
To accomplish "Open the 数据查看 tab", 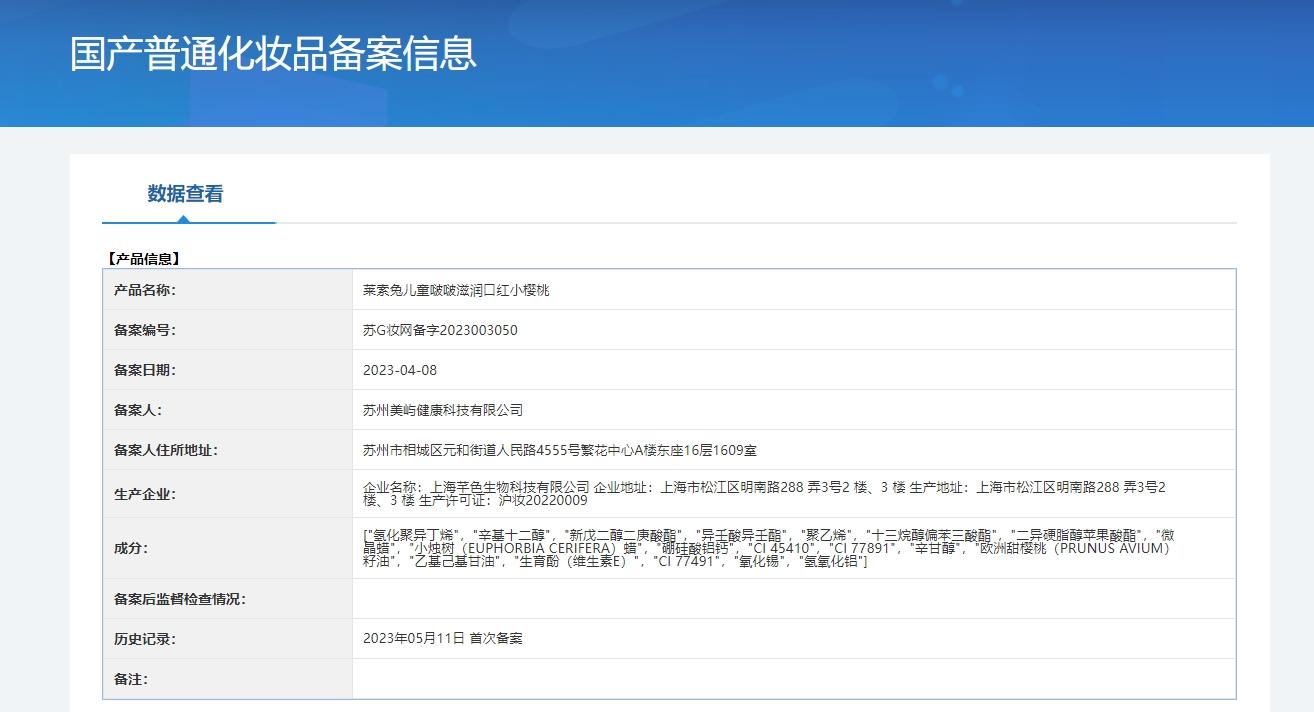I will [185, 194].
